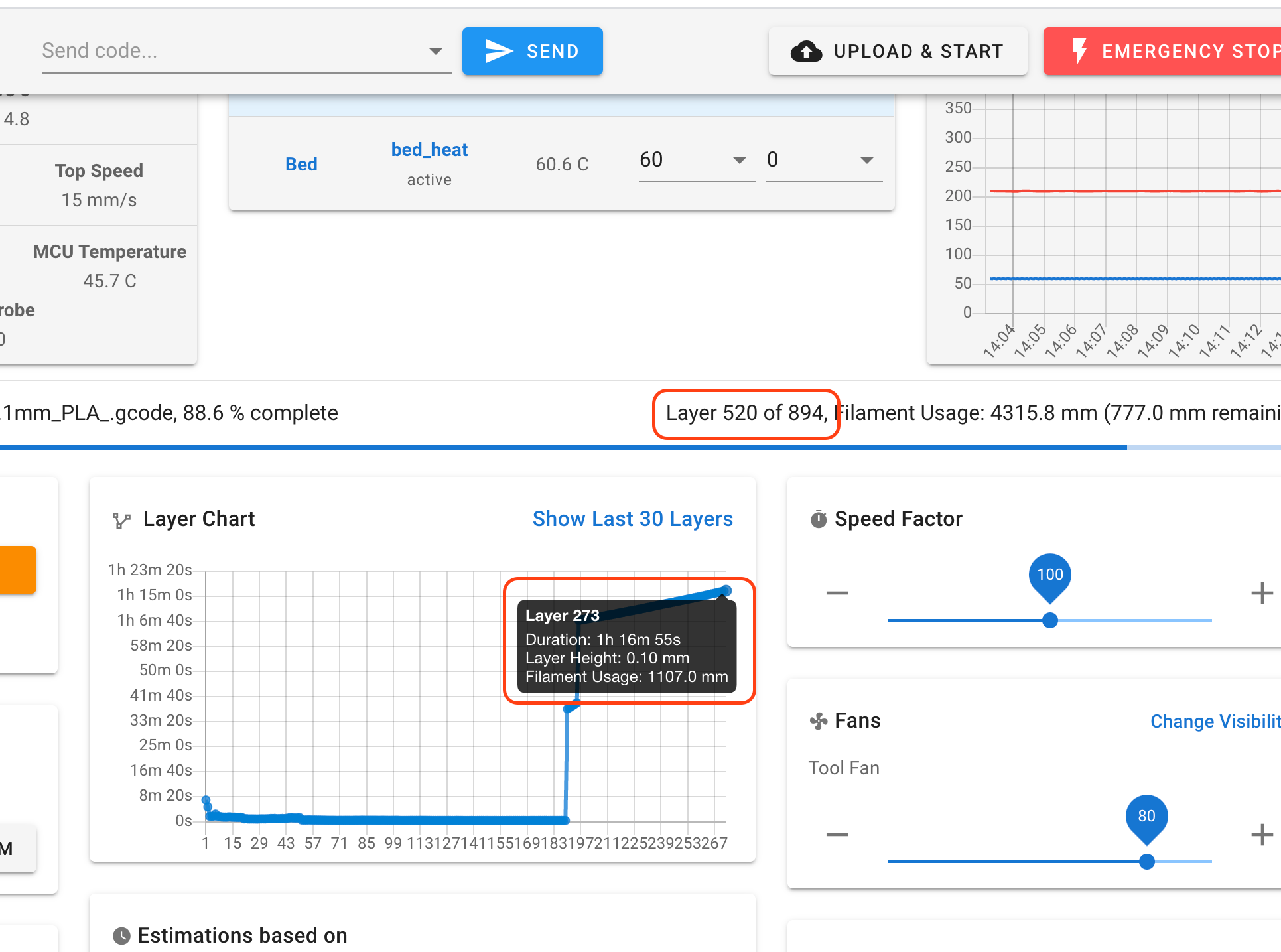
Task: Click the Speed Factor slider handle
Action: tap(1050, 620)
